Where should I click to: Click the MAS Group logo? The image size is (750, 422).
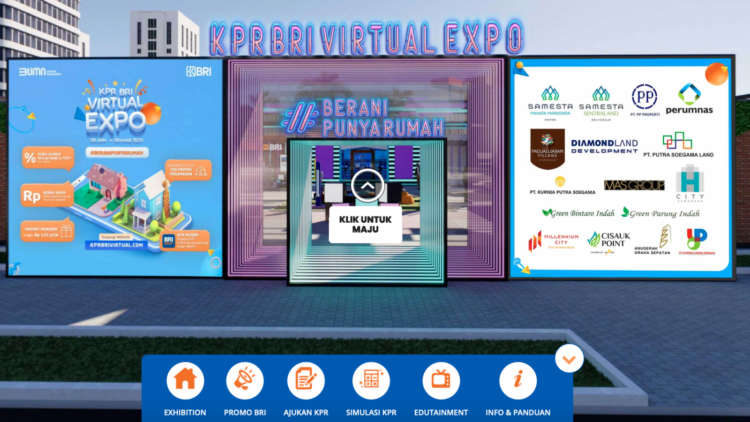click(x=634, y=185)
